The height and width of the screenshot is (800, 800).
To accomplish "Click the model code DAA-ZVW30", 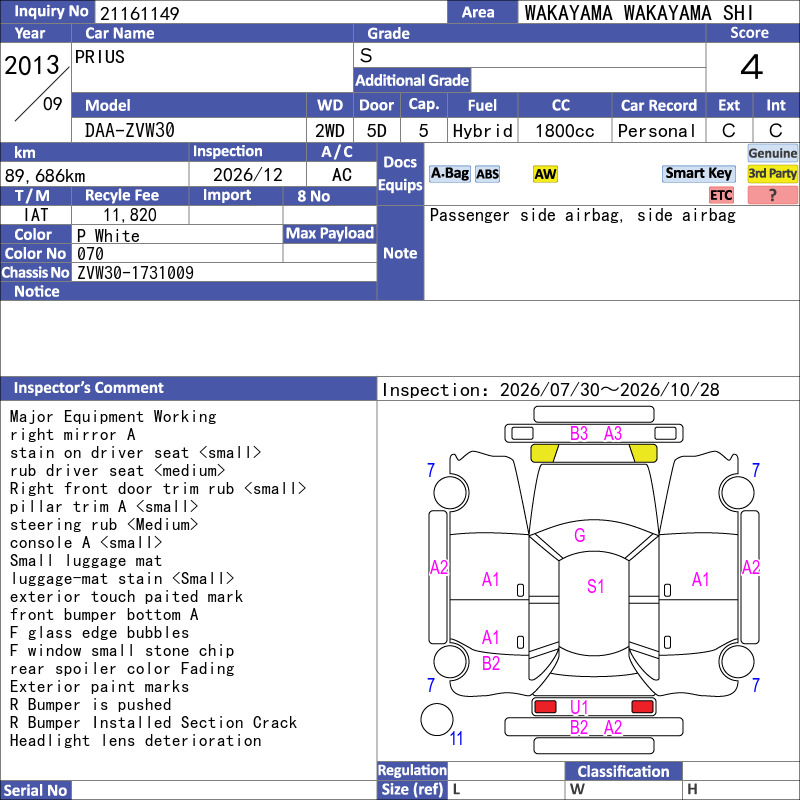I will tap(130, 131).
